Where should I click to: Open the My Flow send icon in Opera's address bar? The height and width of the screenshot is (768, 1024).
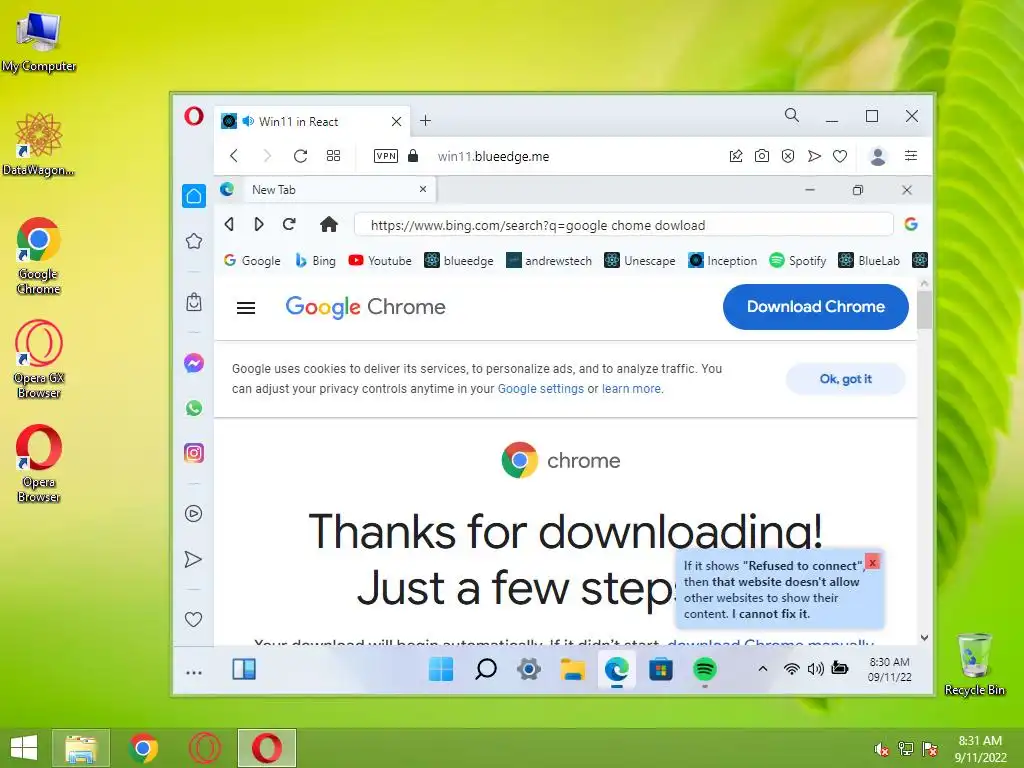pos(814,155)
